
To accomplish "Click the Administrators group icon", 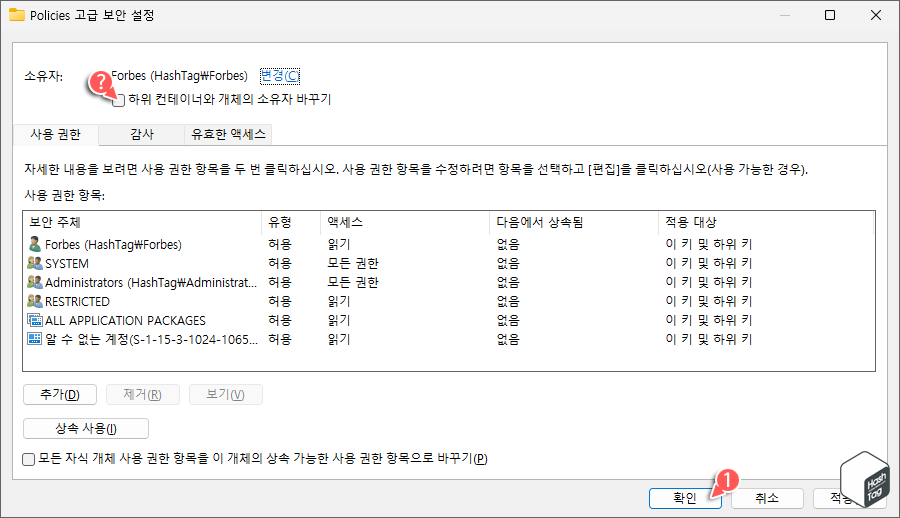I will pyautogui.click(x=34, y=282).
